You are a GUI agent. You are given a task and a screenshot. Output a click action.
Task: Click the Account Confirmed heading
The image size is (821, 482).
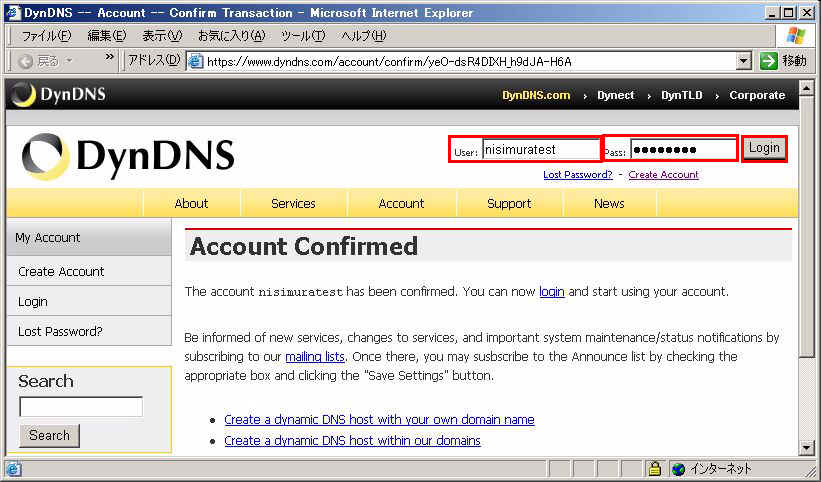tap(304, 246)
